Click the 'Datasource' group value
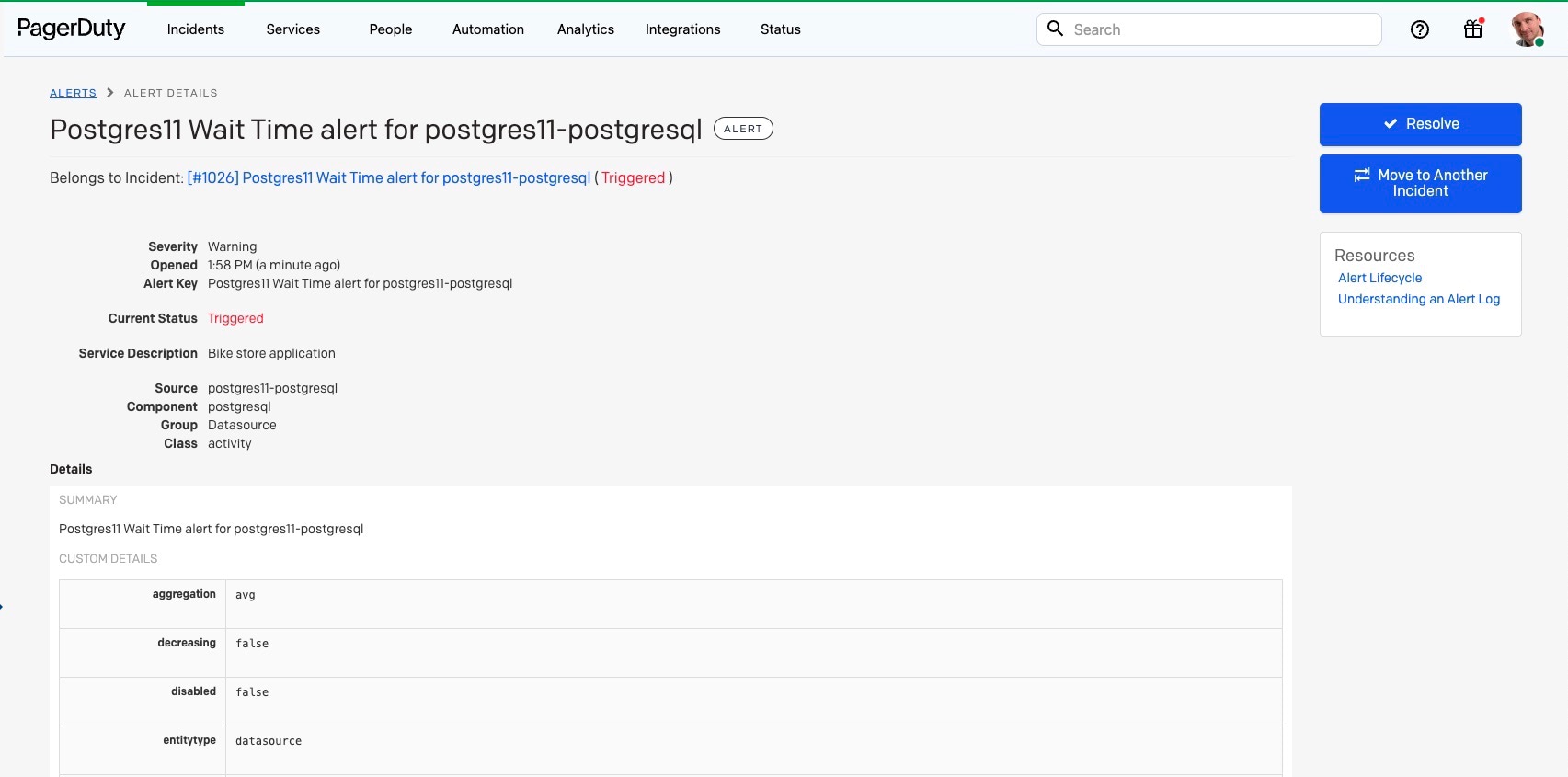The width and height of the screenshot is (1568, 777). pyautogui.click(x=242, y=425)
